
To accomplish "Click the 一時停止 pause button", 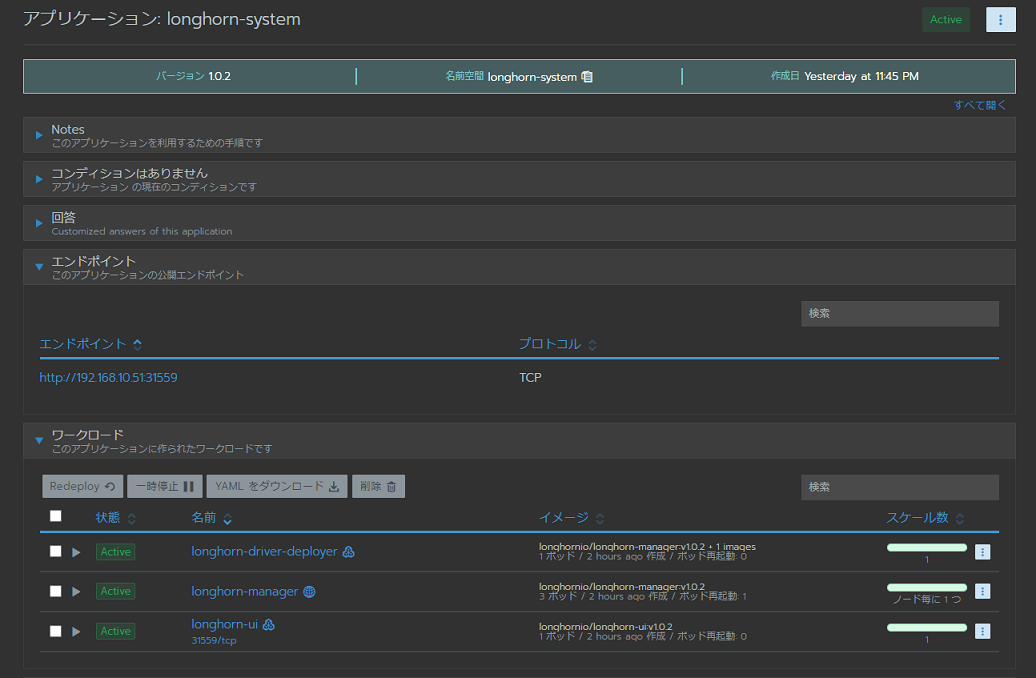I will point(165,486).
